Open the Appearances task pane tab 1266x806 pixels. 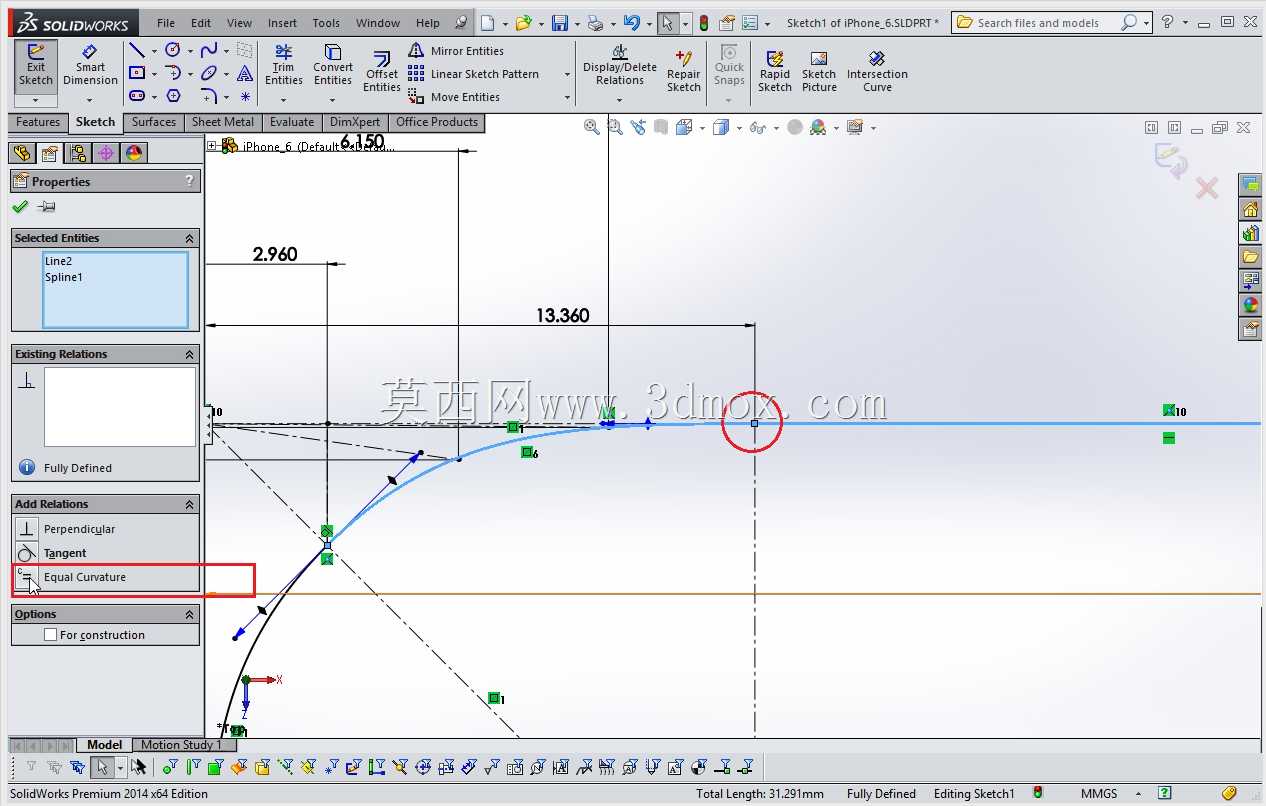coord(1250,305)
